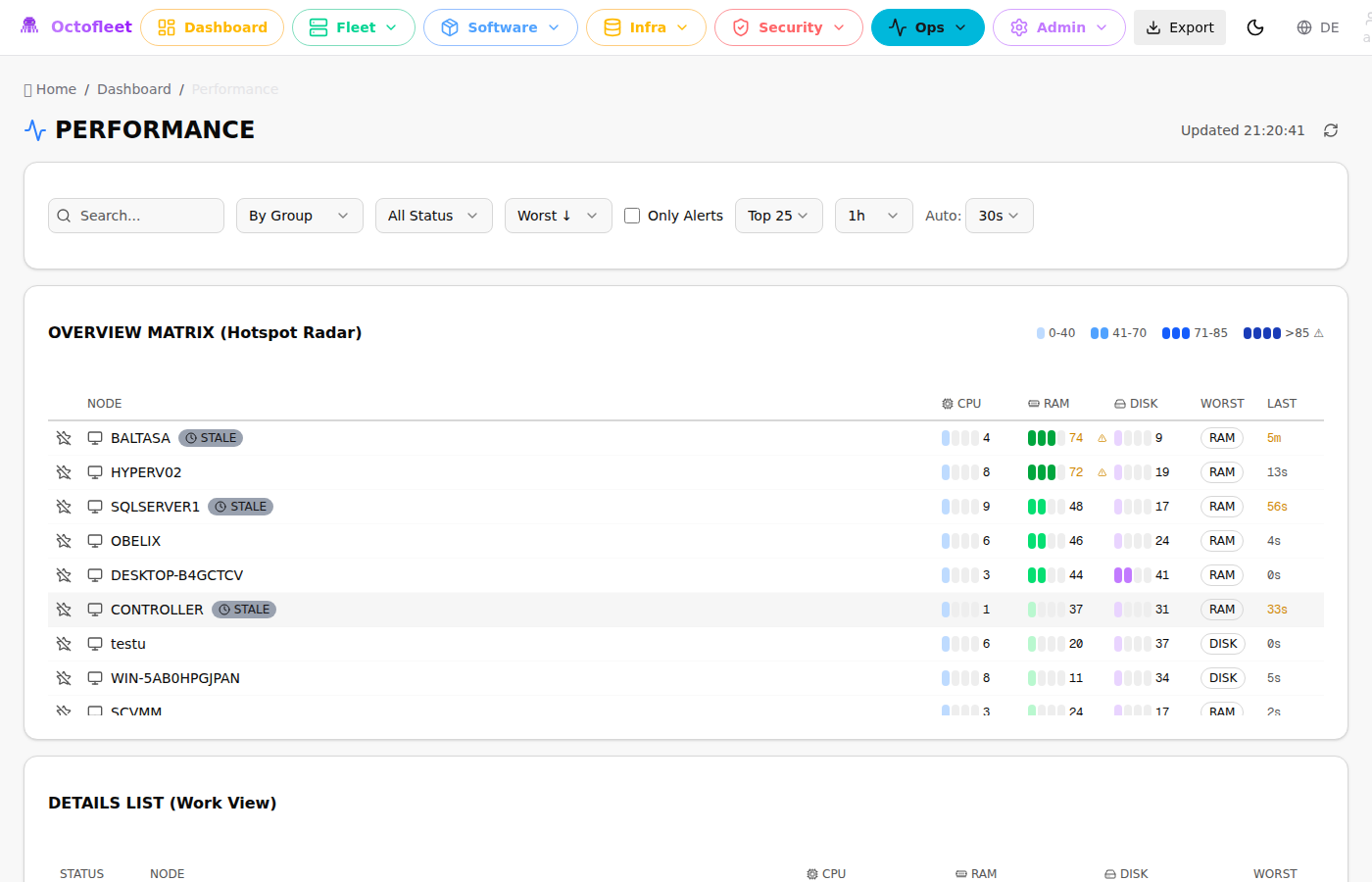Change auto refresh via the 30s dropdown
This screenshot has height=882, width=1372.
coord(999,215)
